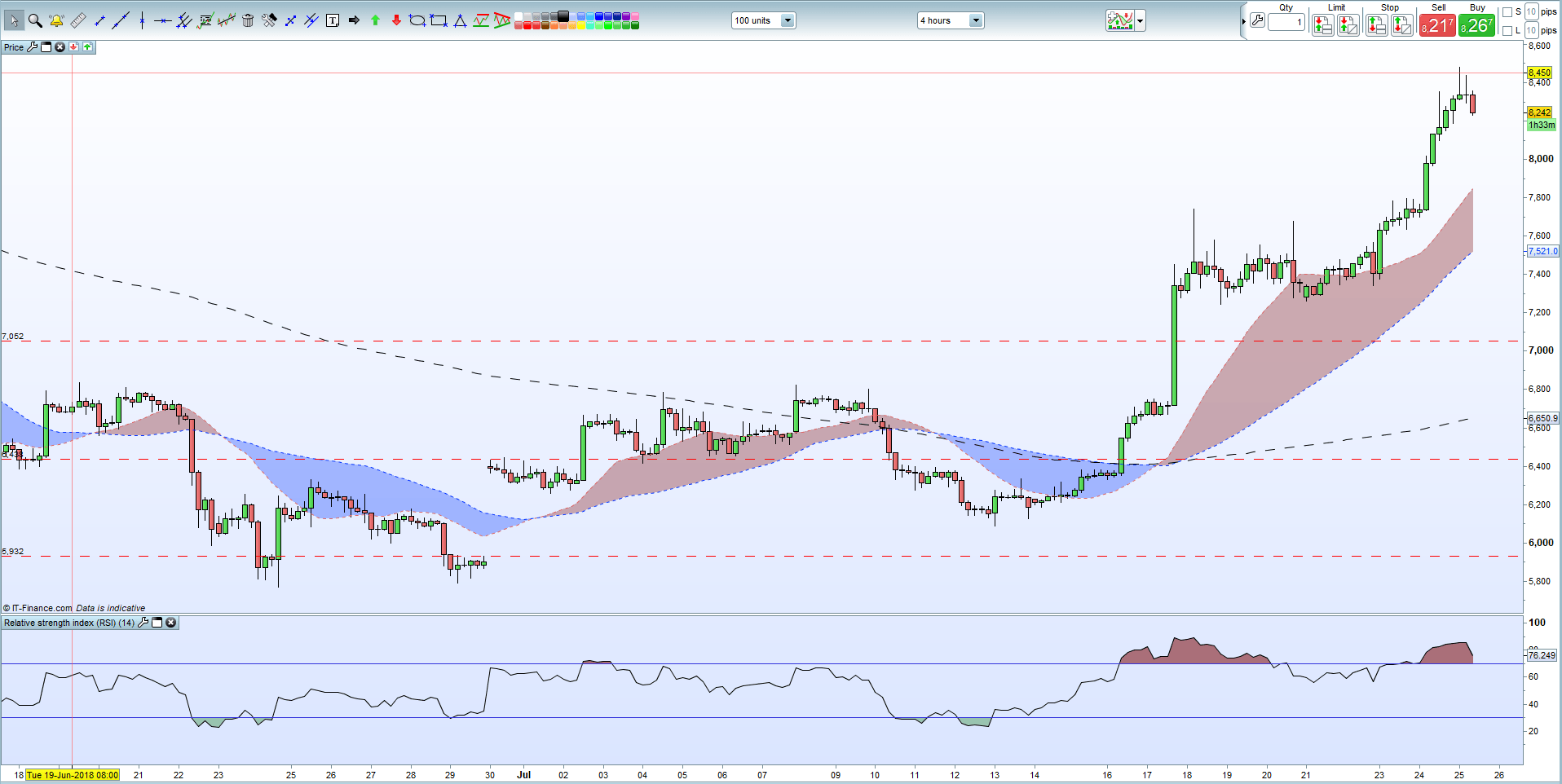Click the first Stop order icon
Viewport: 1562px width, 784px height.
1376,25
